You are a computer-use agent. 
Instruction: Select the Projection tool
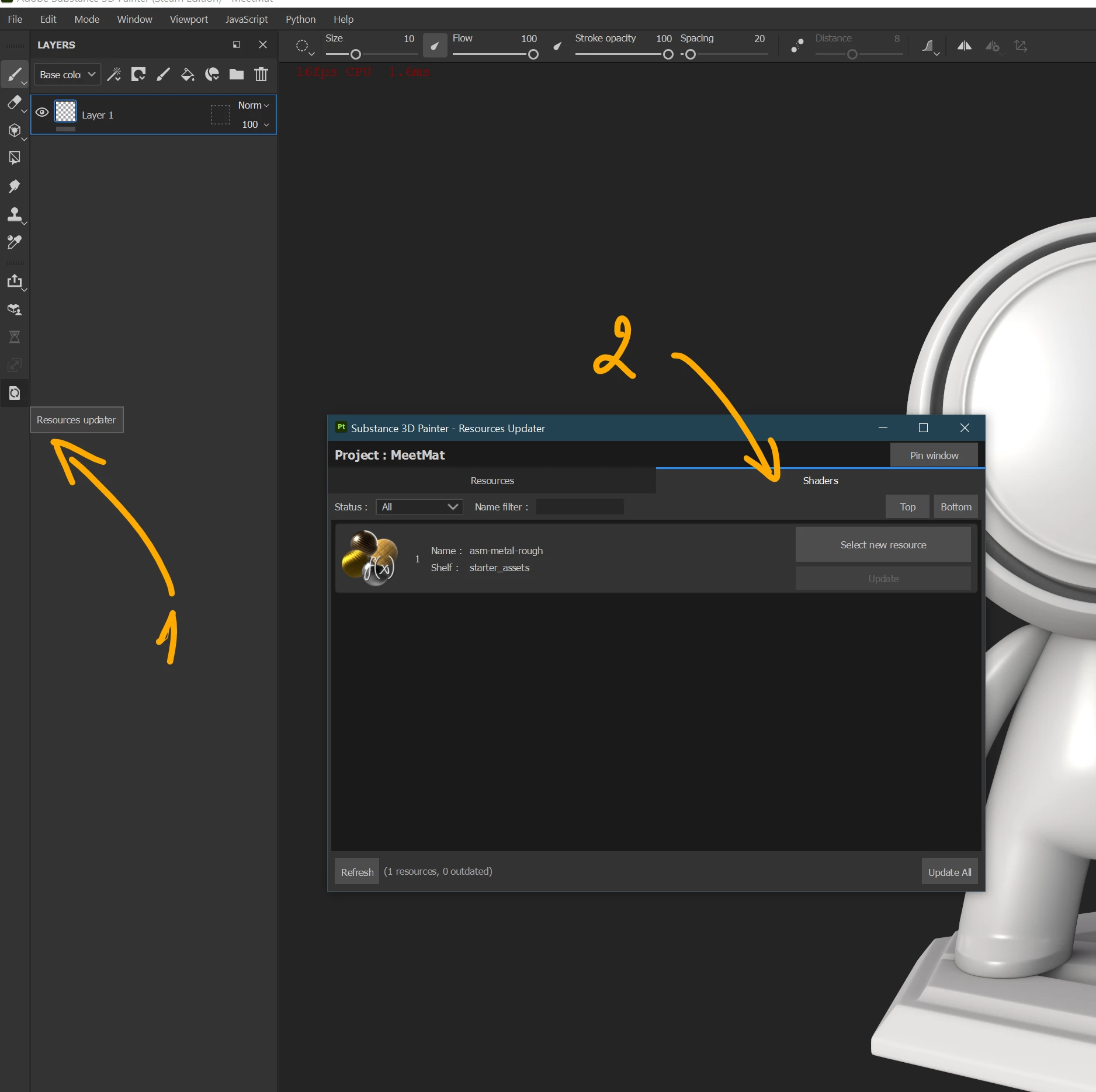[x=14, y=130]
